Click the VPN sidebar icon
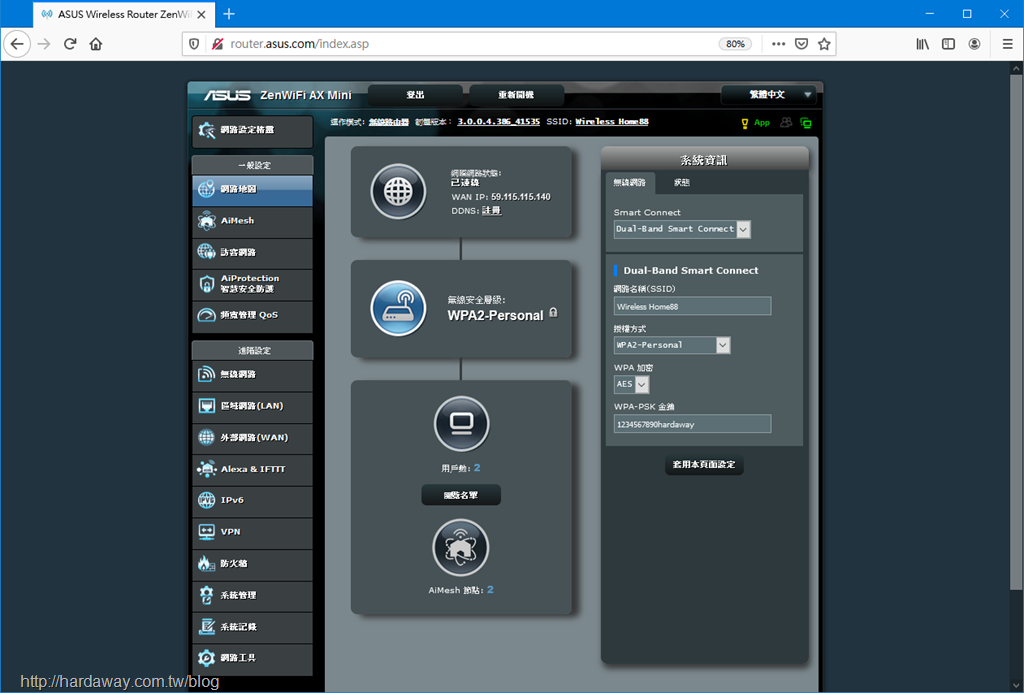This screenshot has width=1024, height=693. coord(206,532)
